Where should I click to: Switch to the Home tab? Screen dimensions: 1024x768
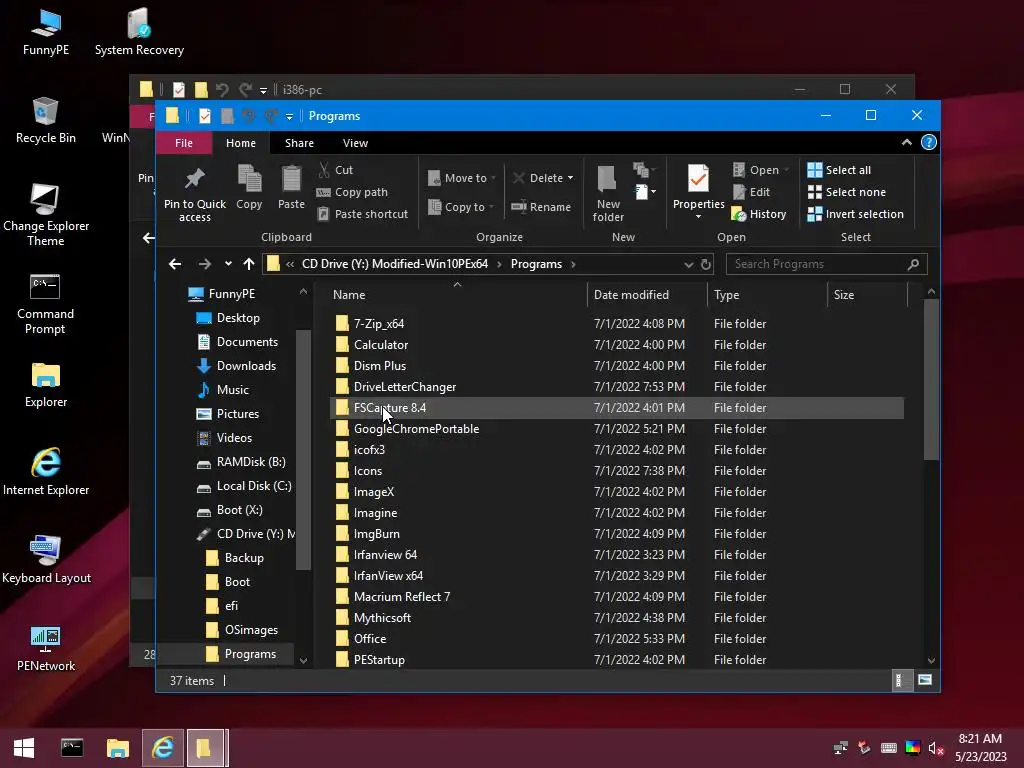241,143
